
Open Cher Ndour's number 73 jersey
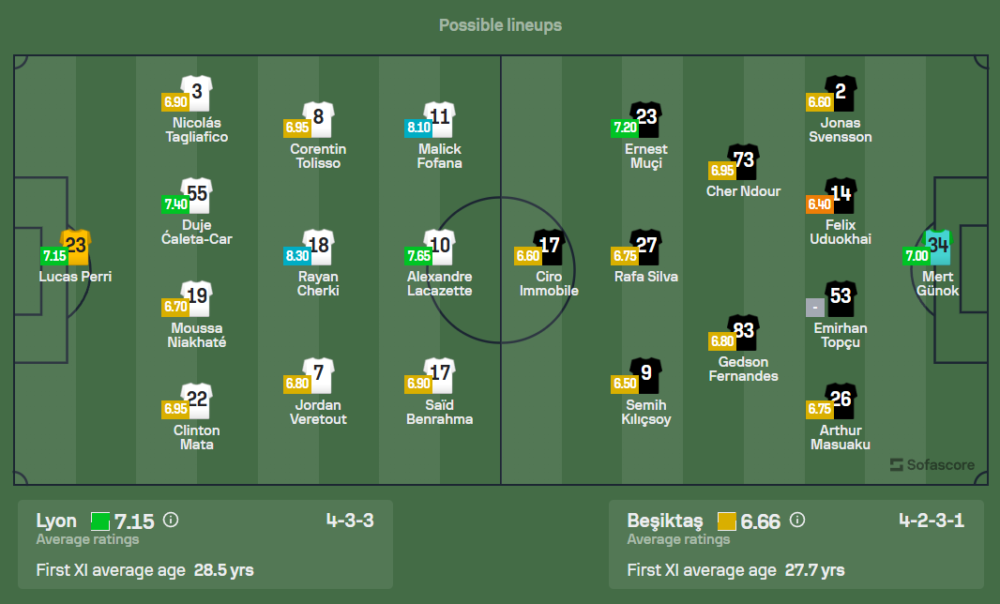tap(743, 161)
